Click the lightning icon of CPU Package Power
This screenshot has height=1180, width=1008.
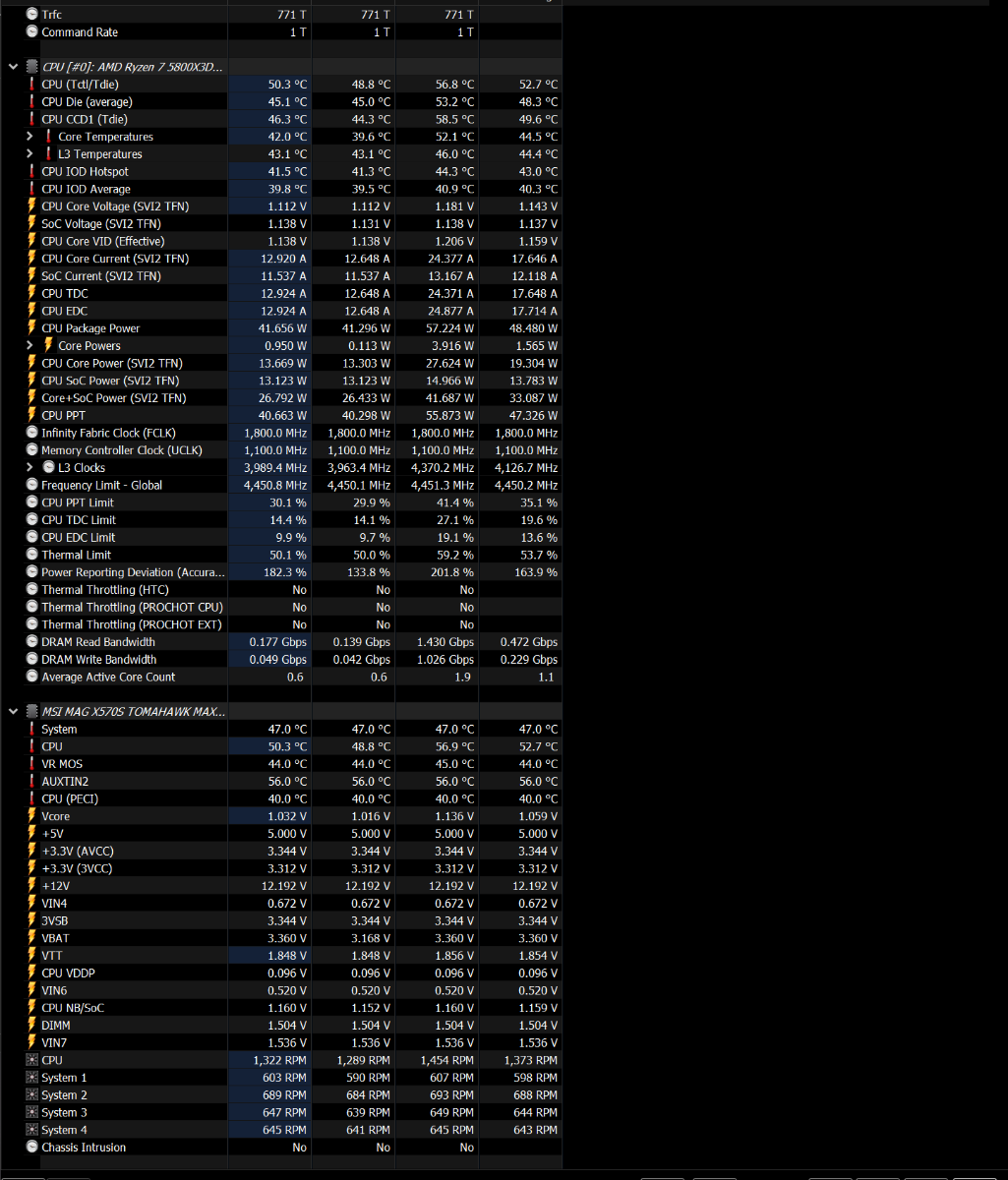tap(32, 328)
